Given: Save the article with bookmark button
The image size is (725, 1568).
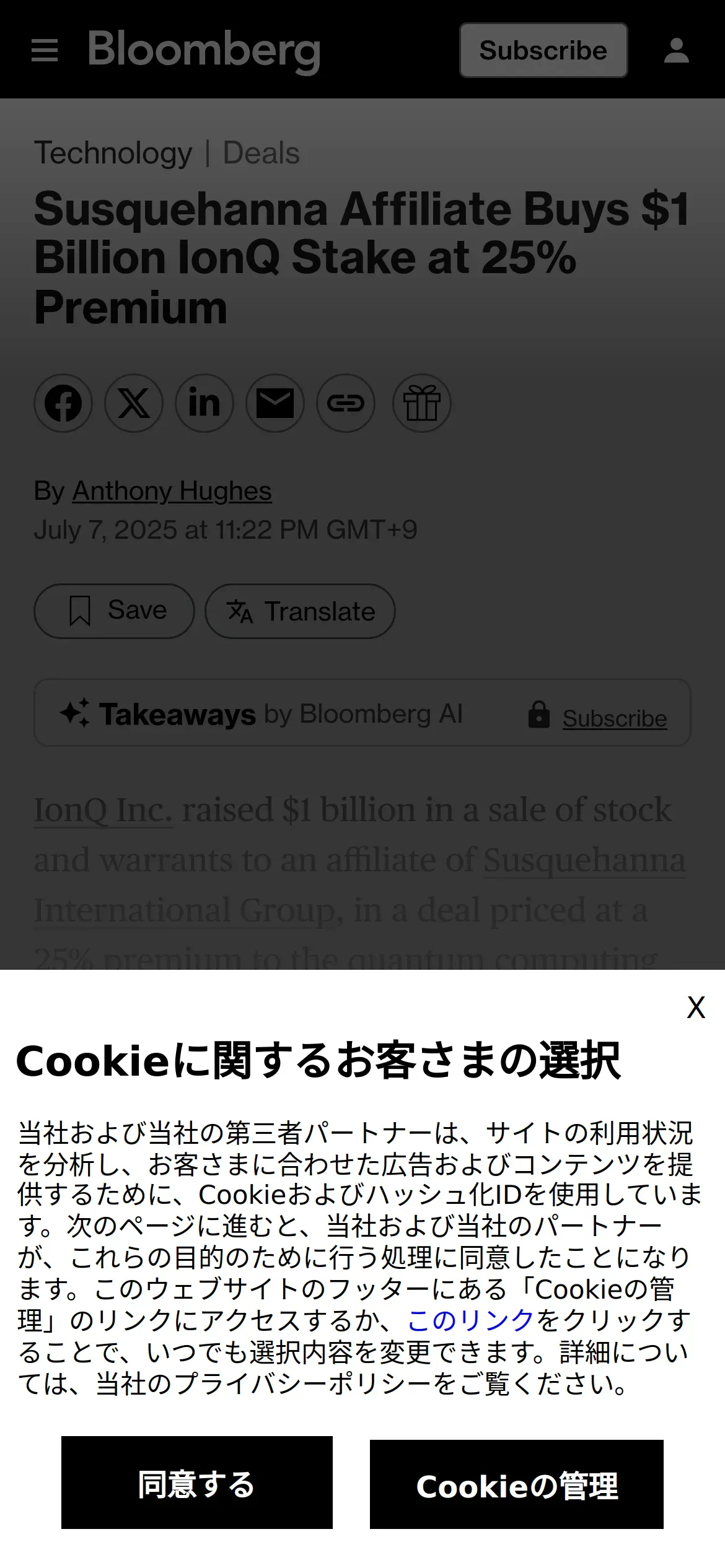Looking at the screenshot, I should (x=114, y=611).
